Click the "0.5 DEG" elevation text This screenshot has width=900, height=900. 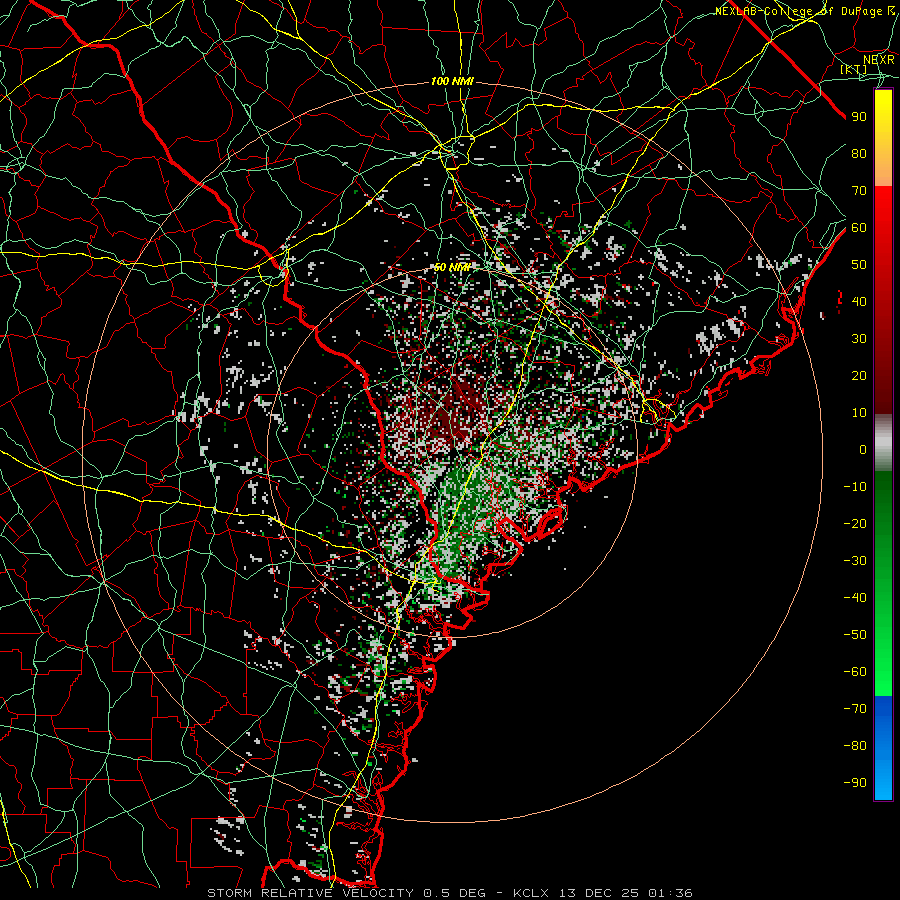[x=455, y=893]
